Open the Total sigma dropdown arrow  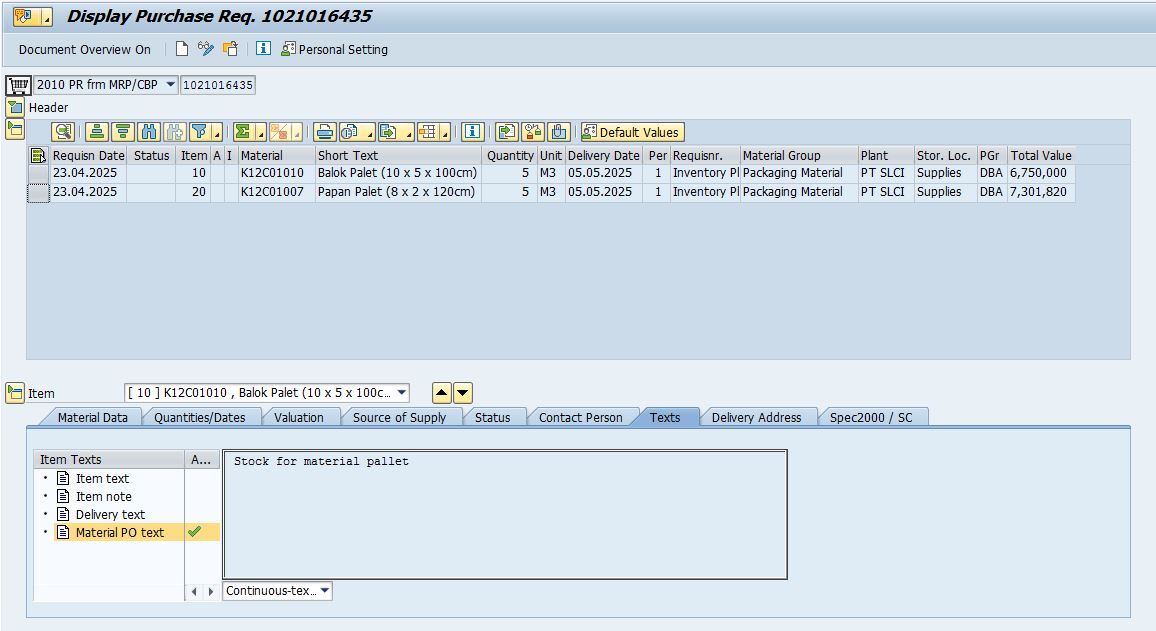[x=261, y=133]
